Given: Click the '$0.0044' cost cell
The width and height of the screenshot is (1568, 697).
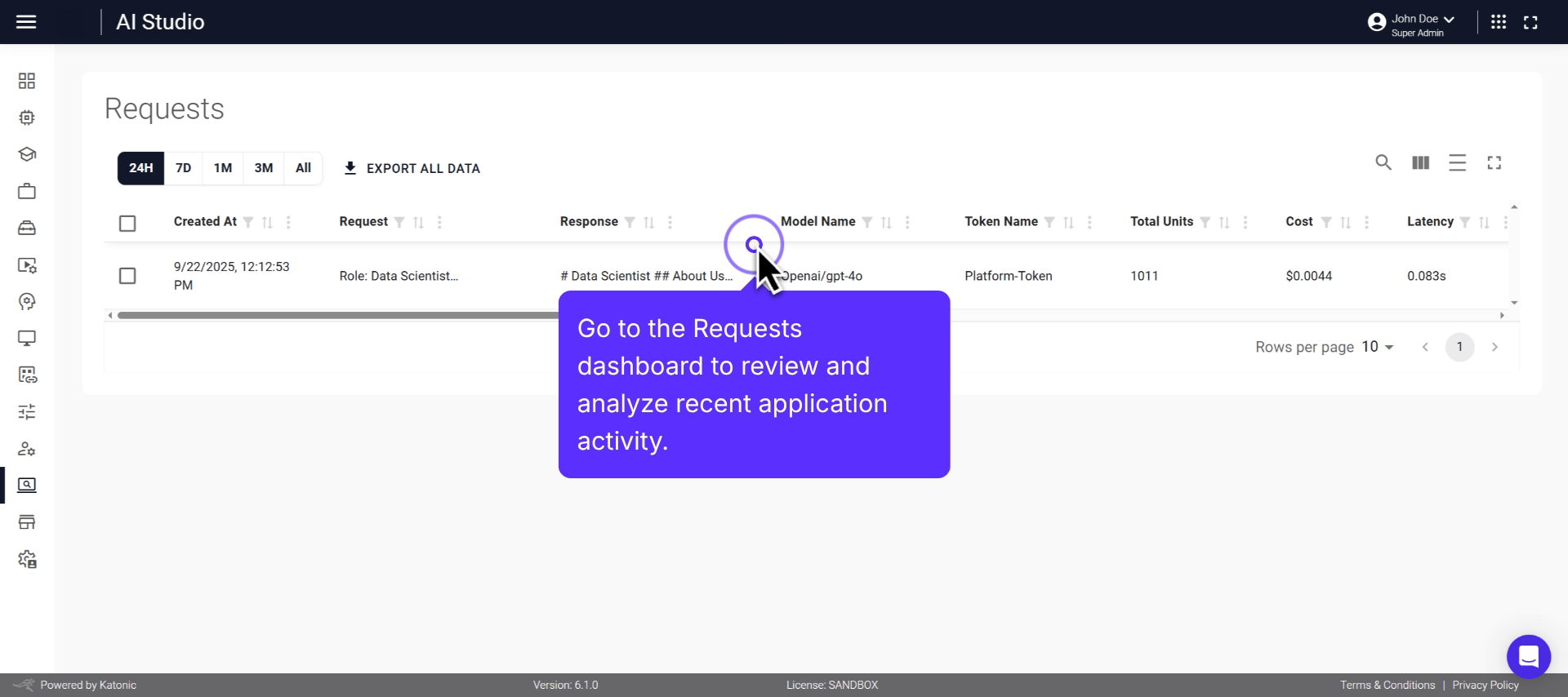Looking at the screenshot, I should tap(1309, 276).
